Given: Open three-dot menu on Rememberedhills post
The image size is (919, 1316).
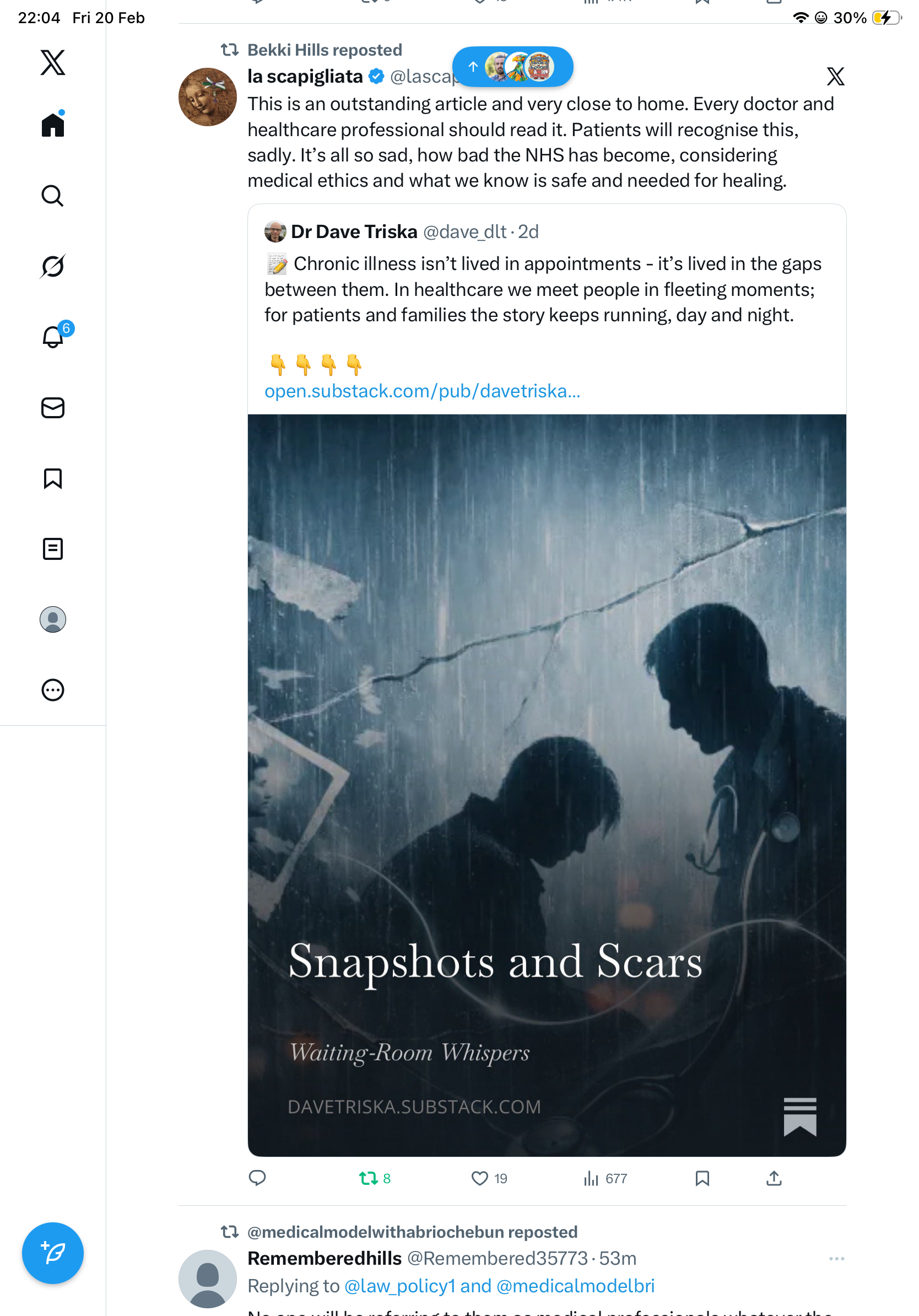Looking at the screenshot, I should click(x=836, y=1258).
